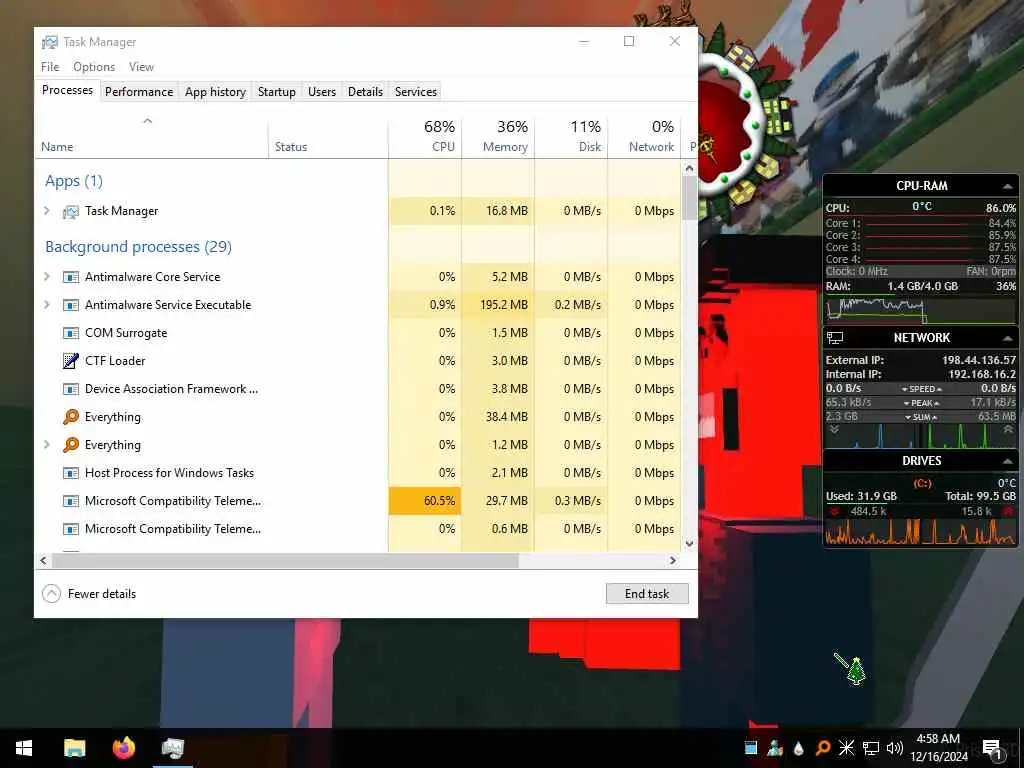Click the scroll down arrow of process list

690,543
